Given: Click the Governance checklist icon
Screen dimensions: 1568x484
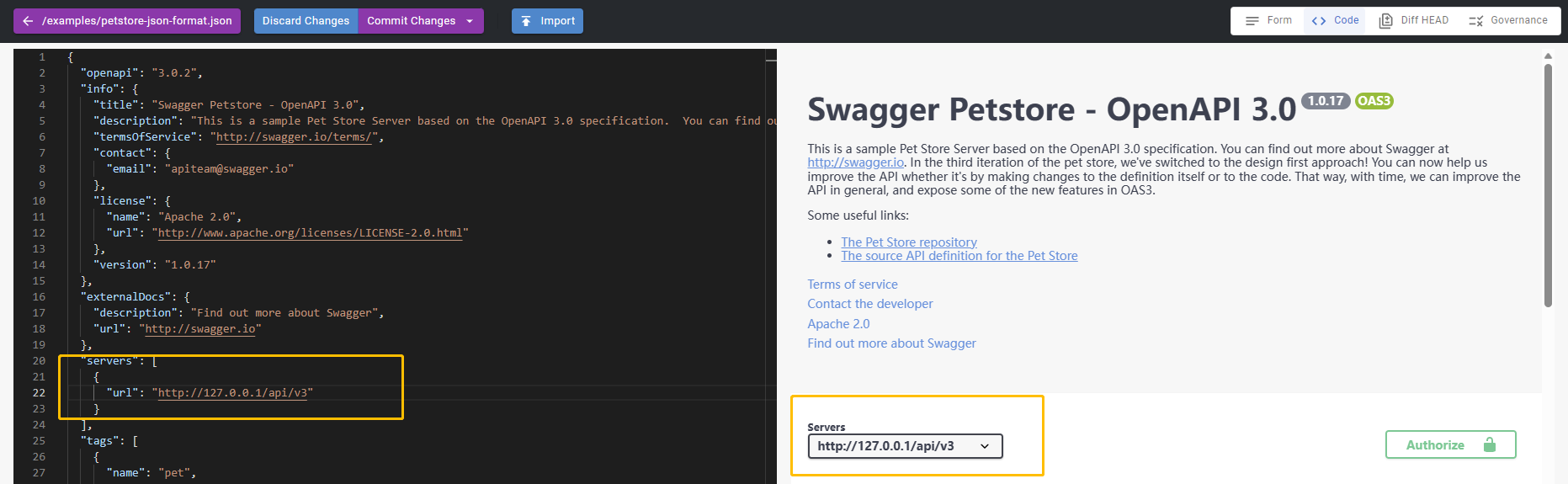Looking at the screenshot, I should (x=1476, y=21).
